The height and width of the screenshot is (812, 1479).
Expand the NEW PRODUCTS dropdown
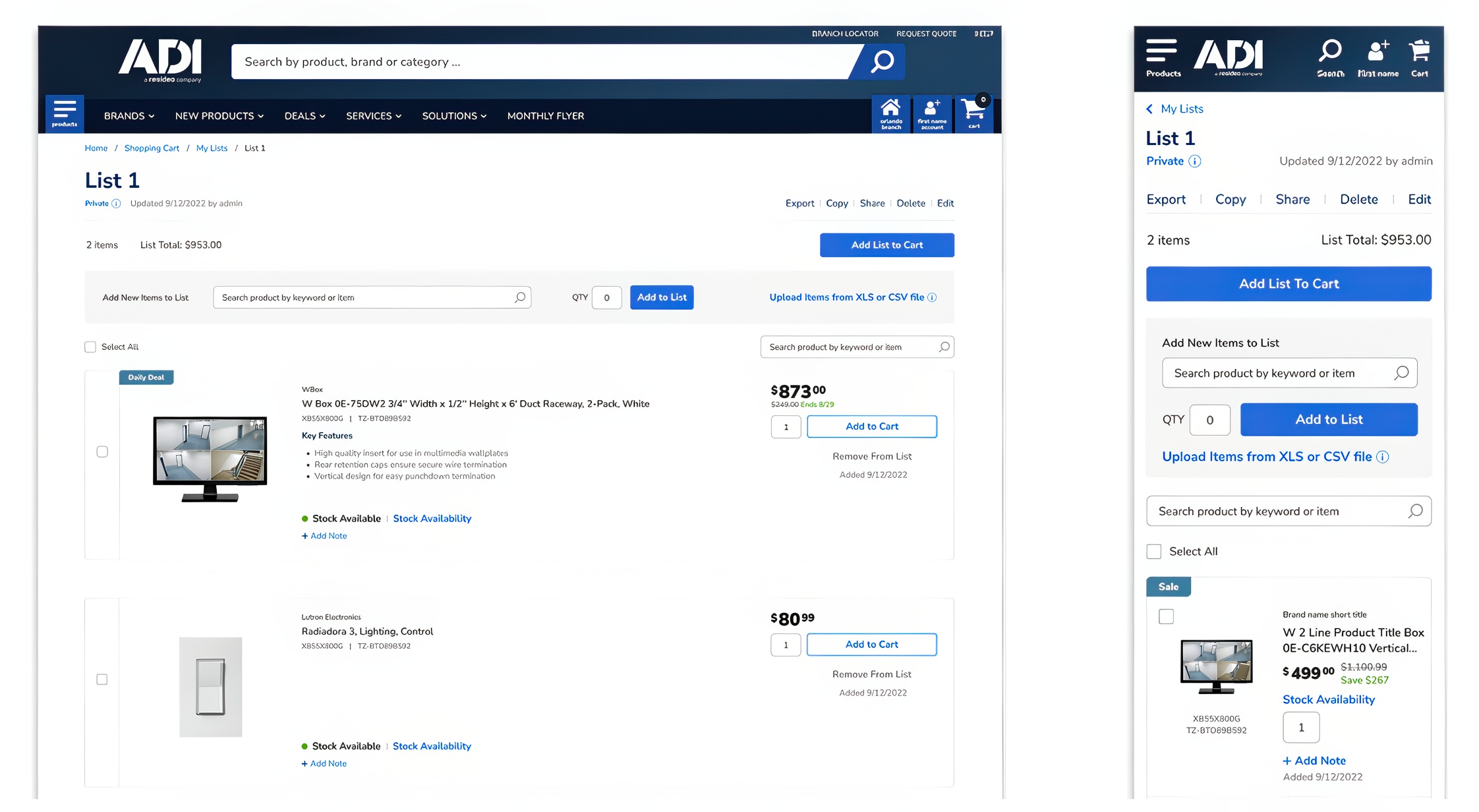(219, 116)
